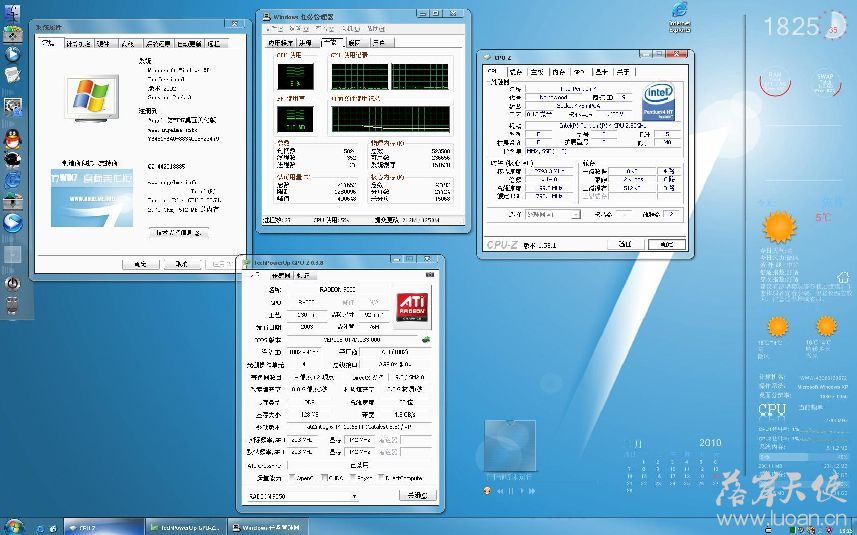Open the Finder-style icon atop the left dock
The height and width of the screenshot is (535, 857).
pyautogui.click(x=12, y=13)
